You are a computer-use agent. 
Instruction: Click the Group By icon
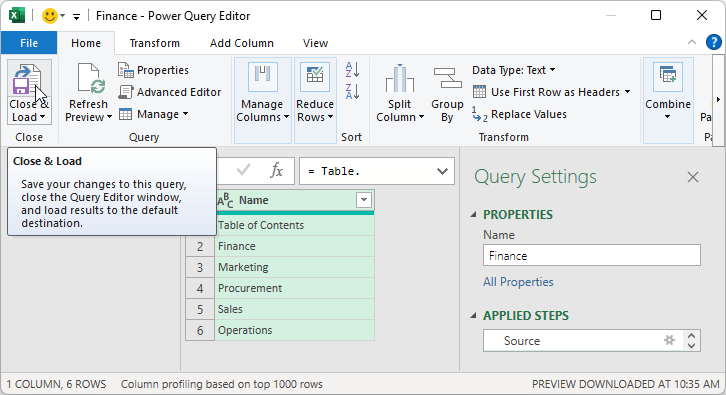click(447, 78)
